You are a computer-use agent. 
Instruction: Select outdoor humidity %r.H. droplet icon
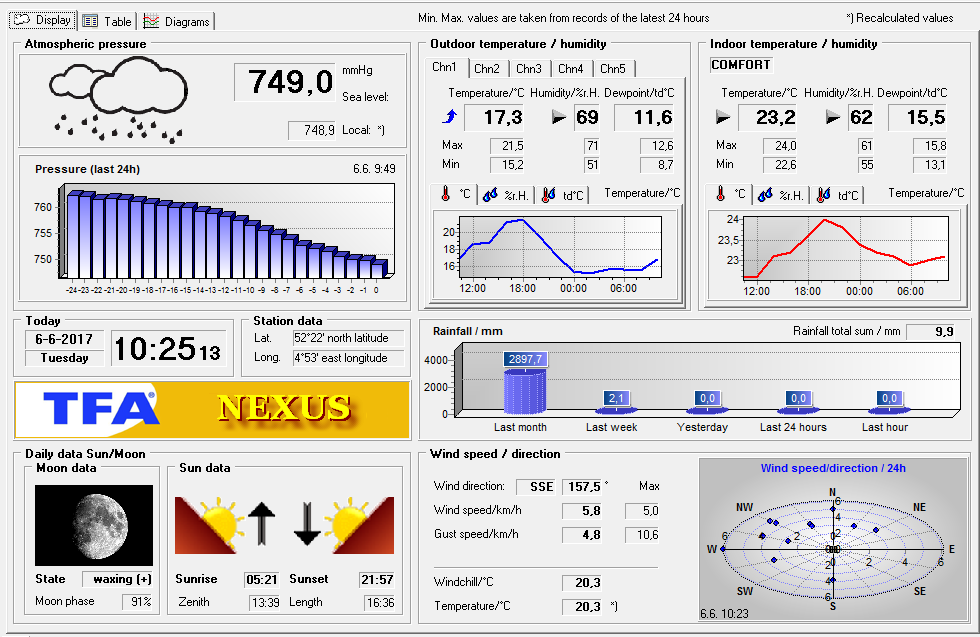click(x=490, y=195)
